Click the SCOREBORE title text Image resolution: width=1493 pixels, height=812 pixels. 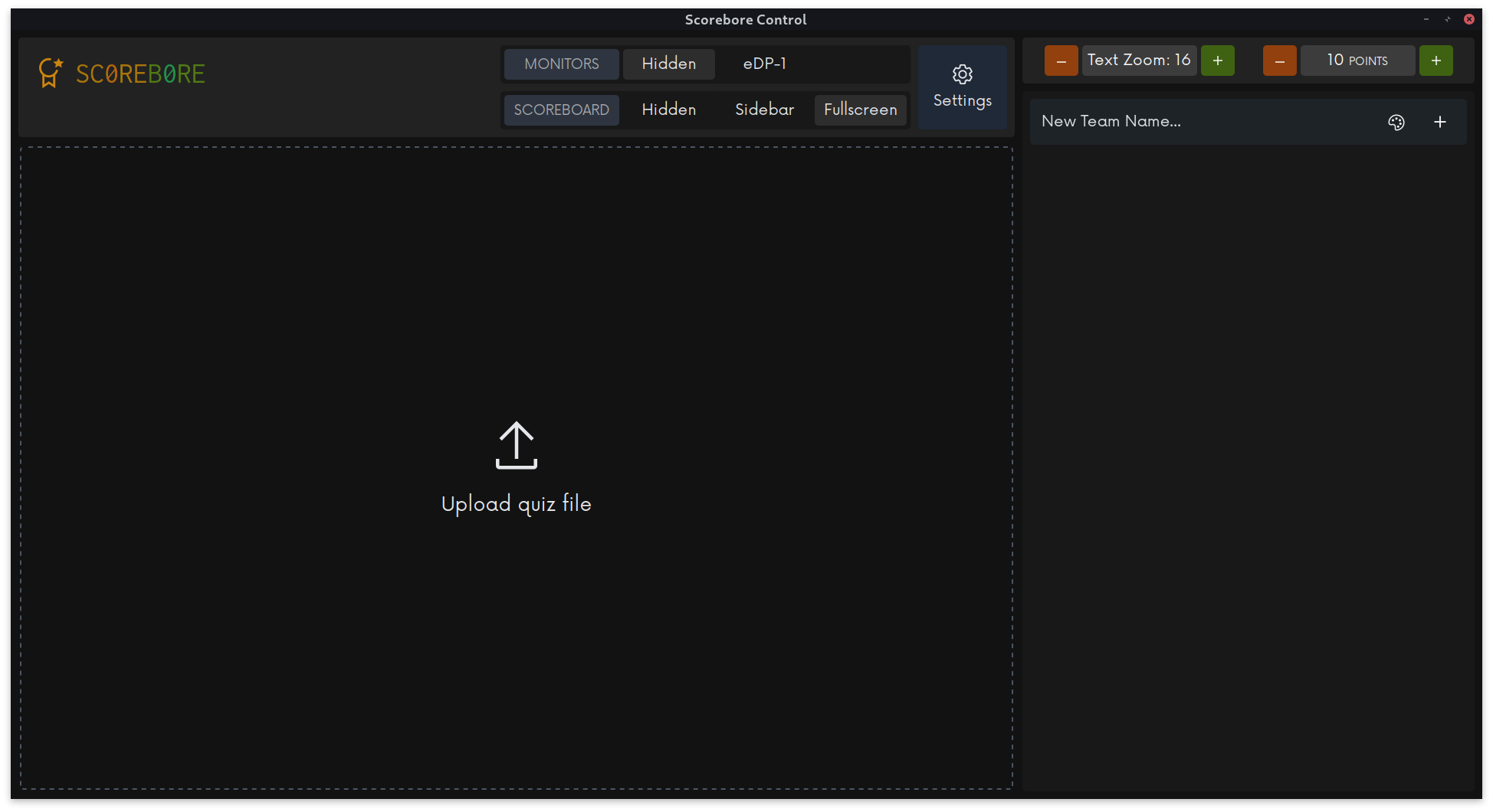(140, 74)
